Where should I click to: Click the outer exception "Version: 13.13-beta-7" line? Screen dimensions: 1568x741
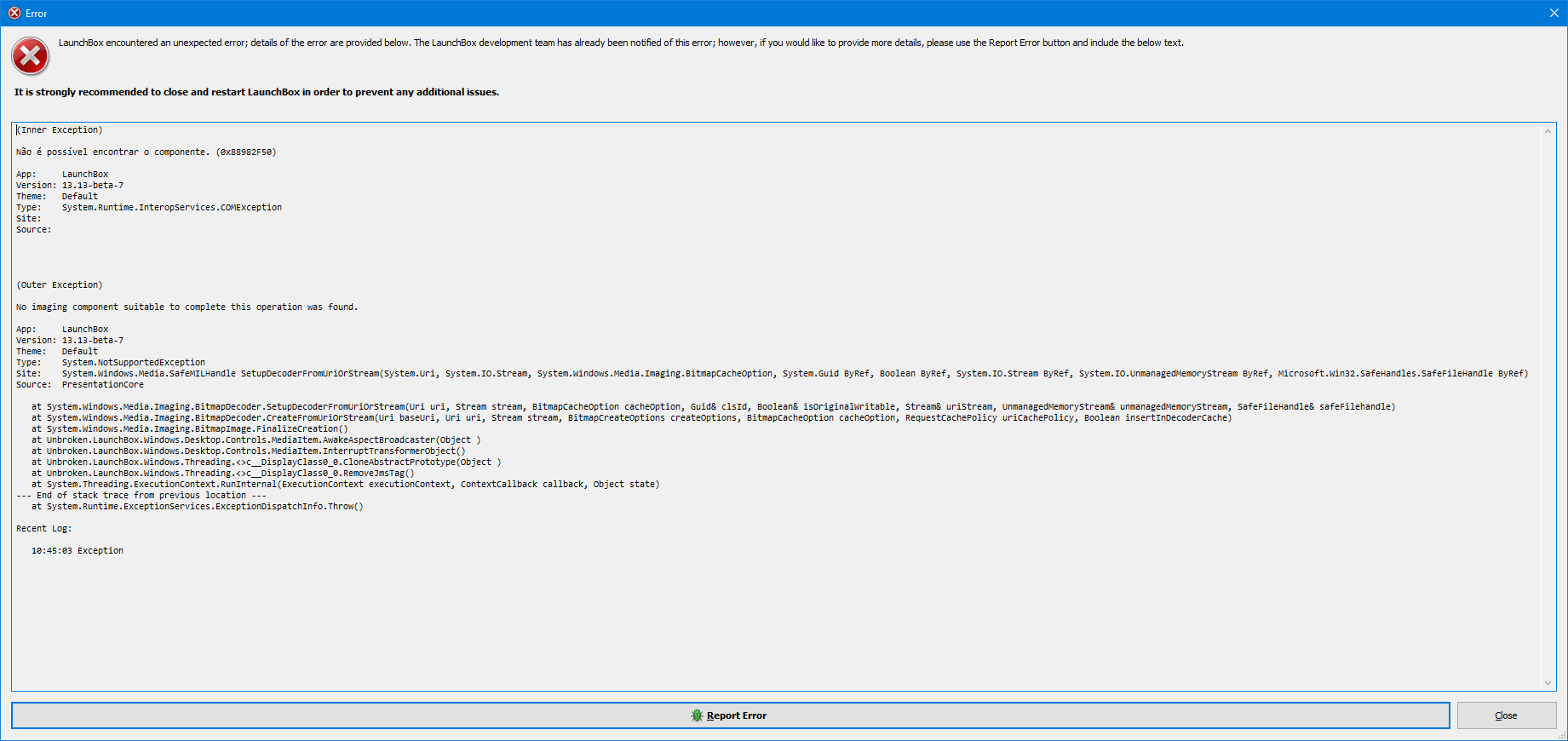70,341
